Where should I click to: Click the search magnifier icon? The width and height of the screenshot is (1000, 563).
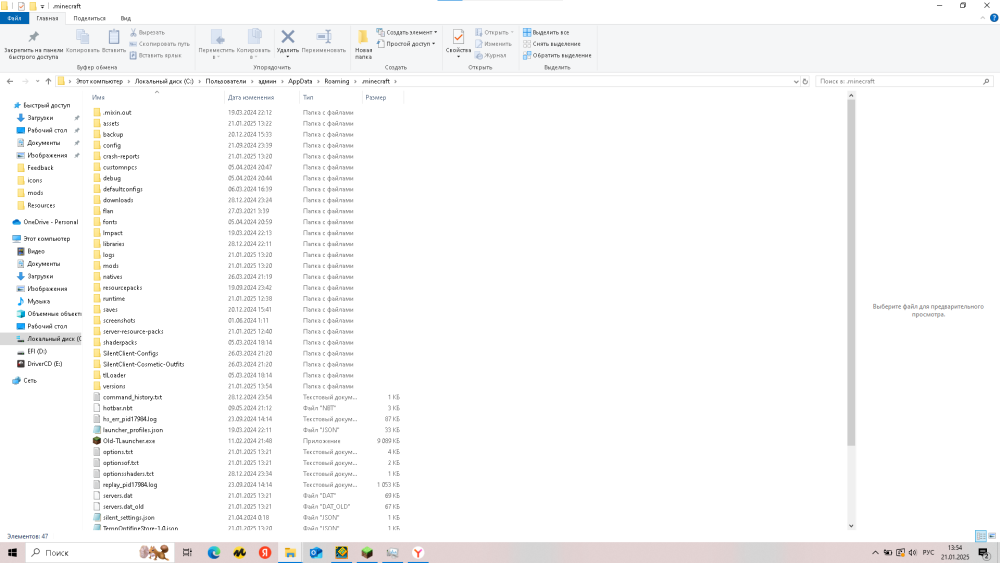point(986,82)
